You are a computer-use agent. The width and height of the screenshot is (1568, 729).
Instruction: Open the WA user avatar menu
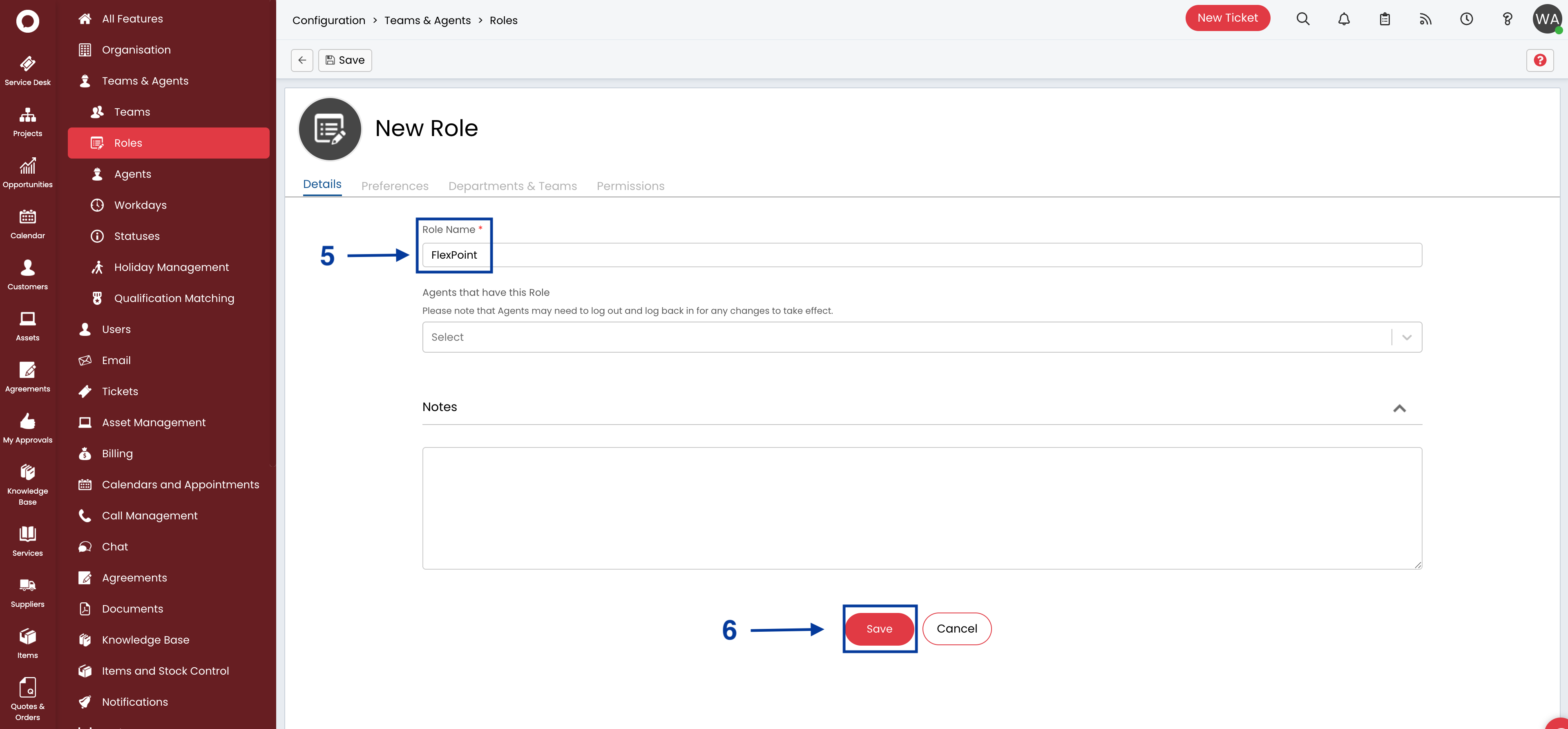pyautogui.click(x=1547, y=19)
